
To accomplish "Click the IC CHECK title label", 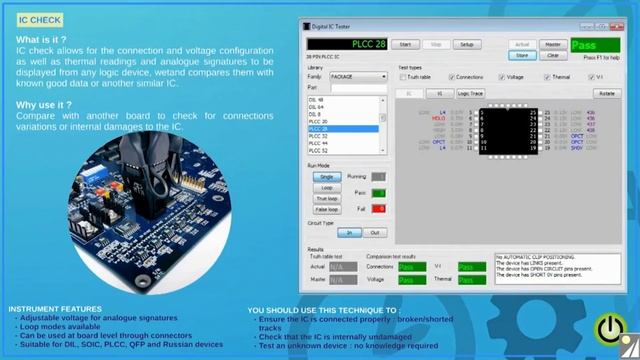I will 40,20.
